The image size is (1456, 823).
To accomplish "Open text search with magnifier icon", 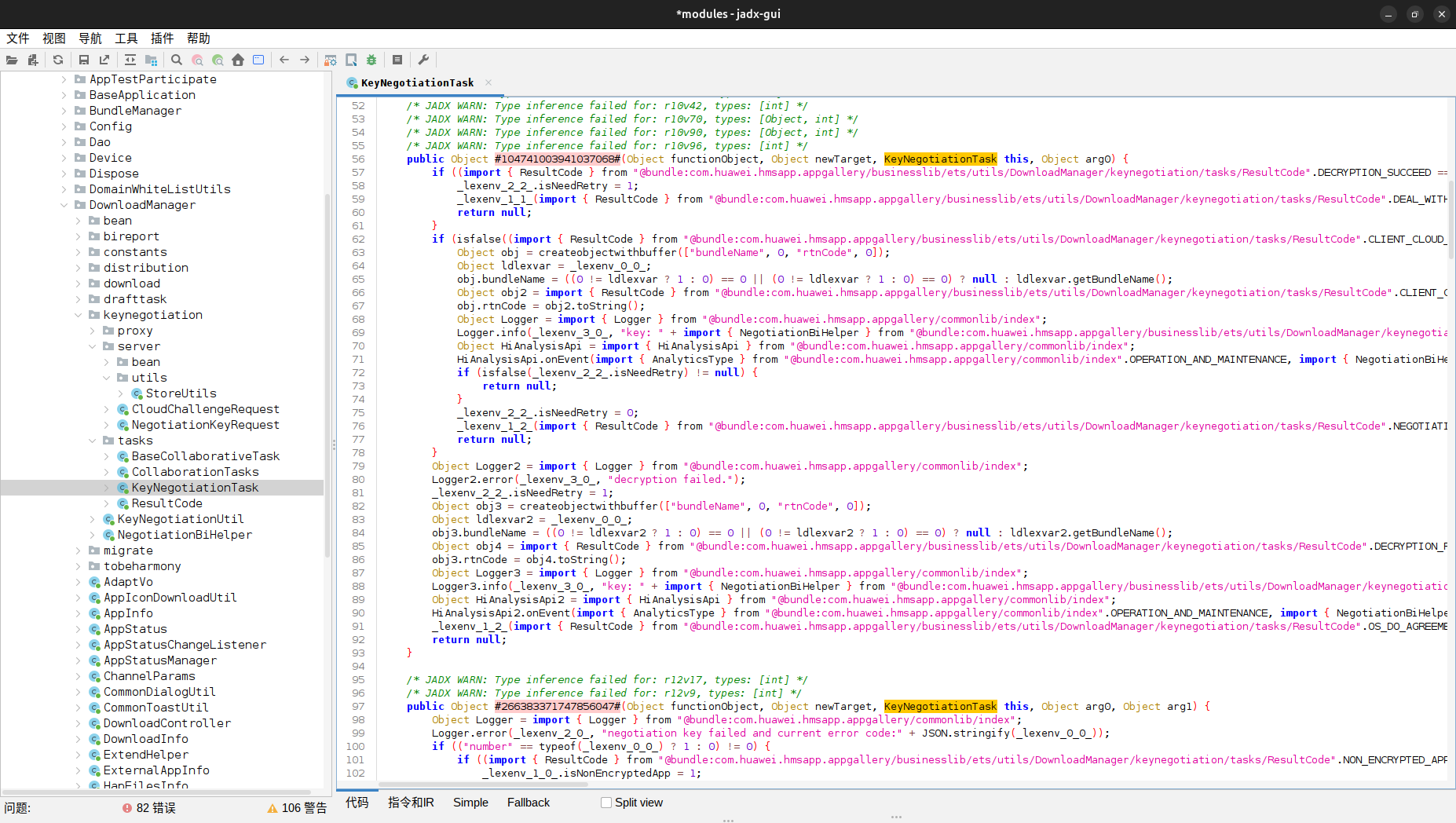I will [x=177, y=60].
